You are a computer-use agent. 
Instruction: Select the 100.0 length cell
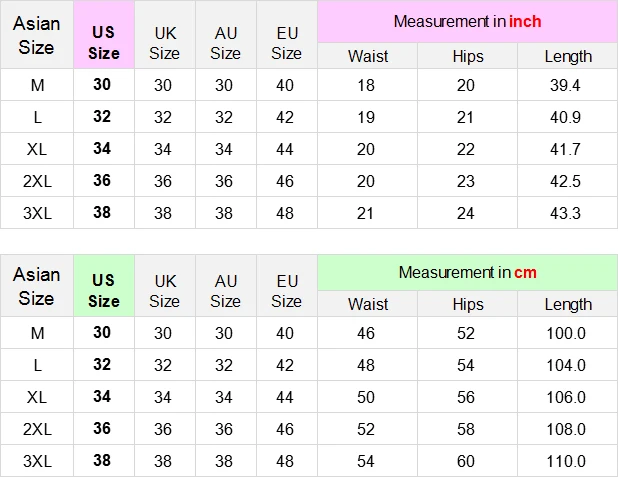[568, 333]
